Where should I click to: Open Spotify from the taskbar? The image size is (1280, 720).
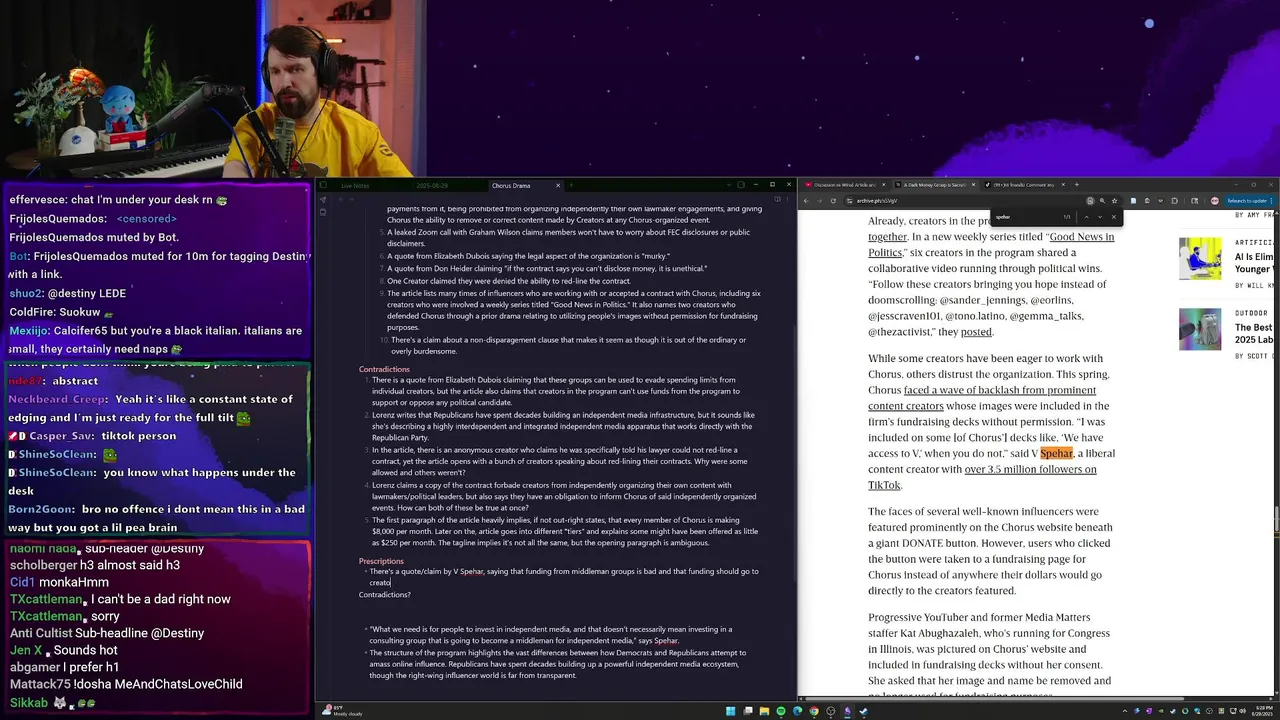781,711
